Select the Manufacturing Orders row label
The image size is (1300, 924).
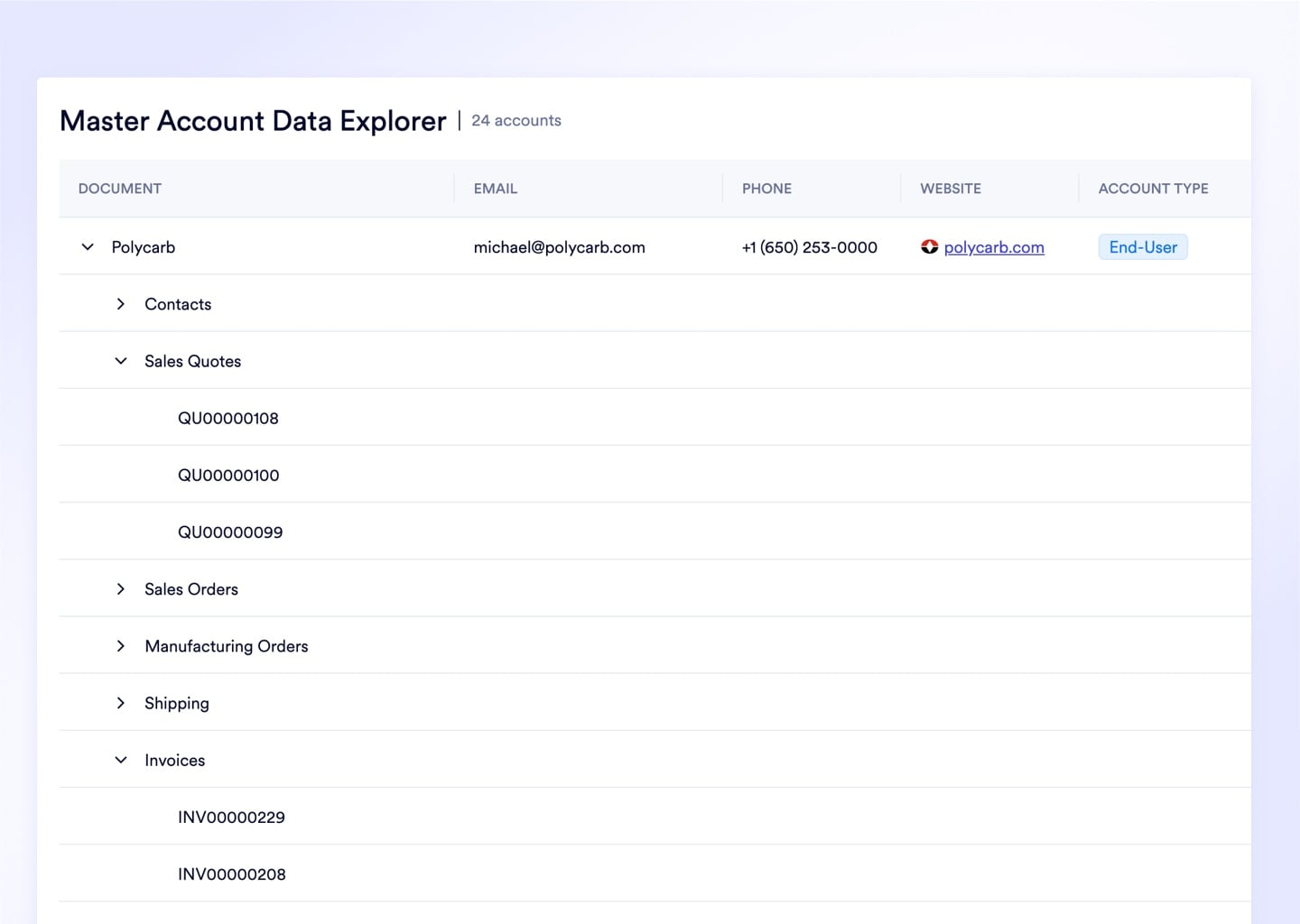click(x=227, y=646)
